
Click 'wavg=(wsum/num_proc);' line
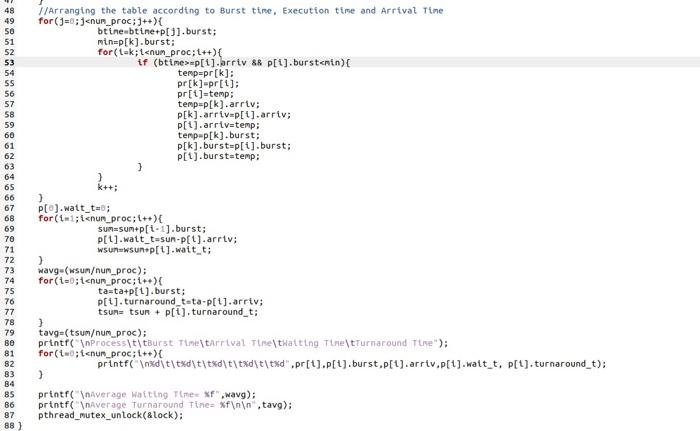coord(92,271)
